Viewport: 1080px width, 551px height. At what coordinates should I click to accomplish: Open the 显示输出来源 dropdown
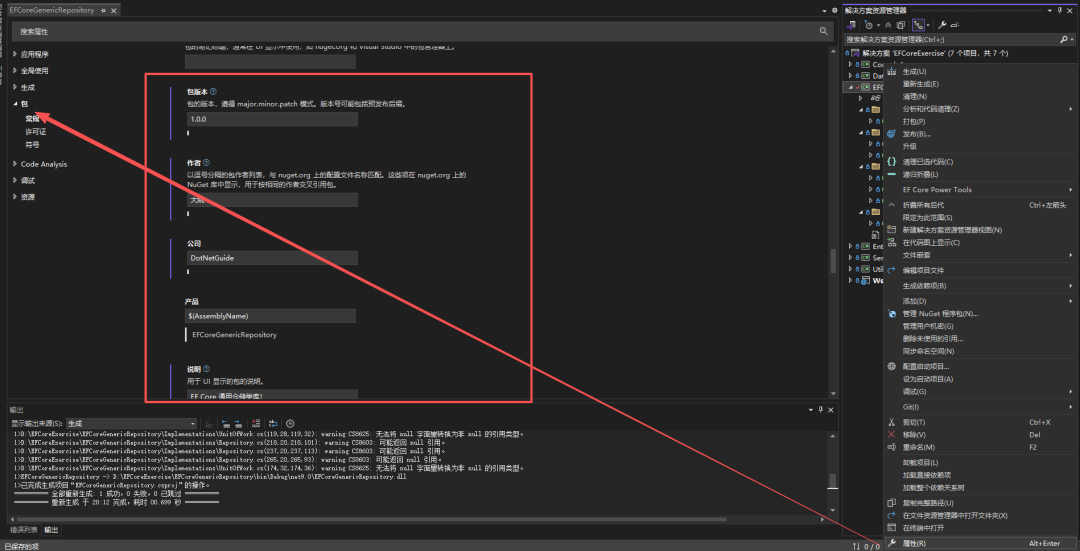[132, 424]
